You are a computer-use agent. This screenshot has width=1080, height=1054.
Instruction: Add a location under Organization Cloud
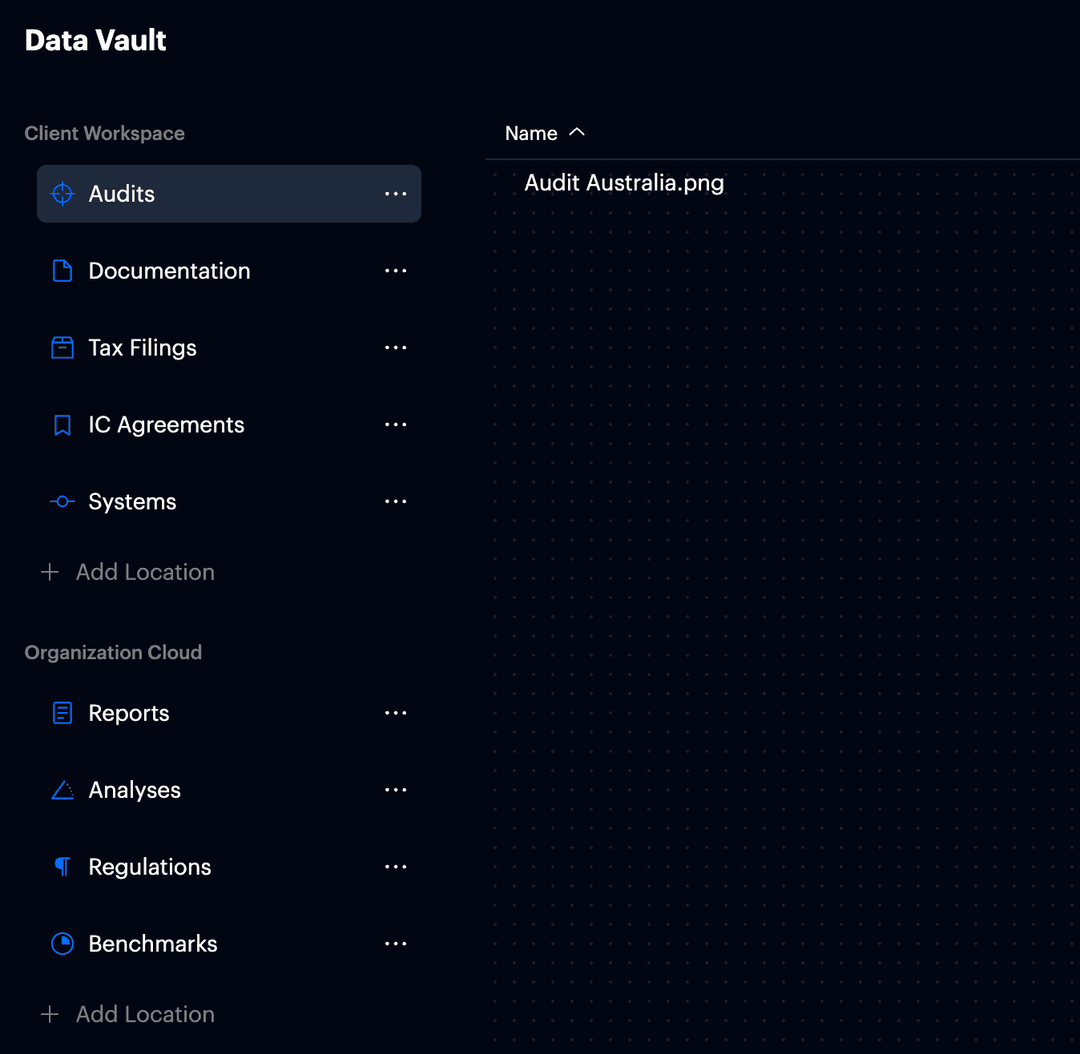[x=127, y=1014]
